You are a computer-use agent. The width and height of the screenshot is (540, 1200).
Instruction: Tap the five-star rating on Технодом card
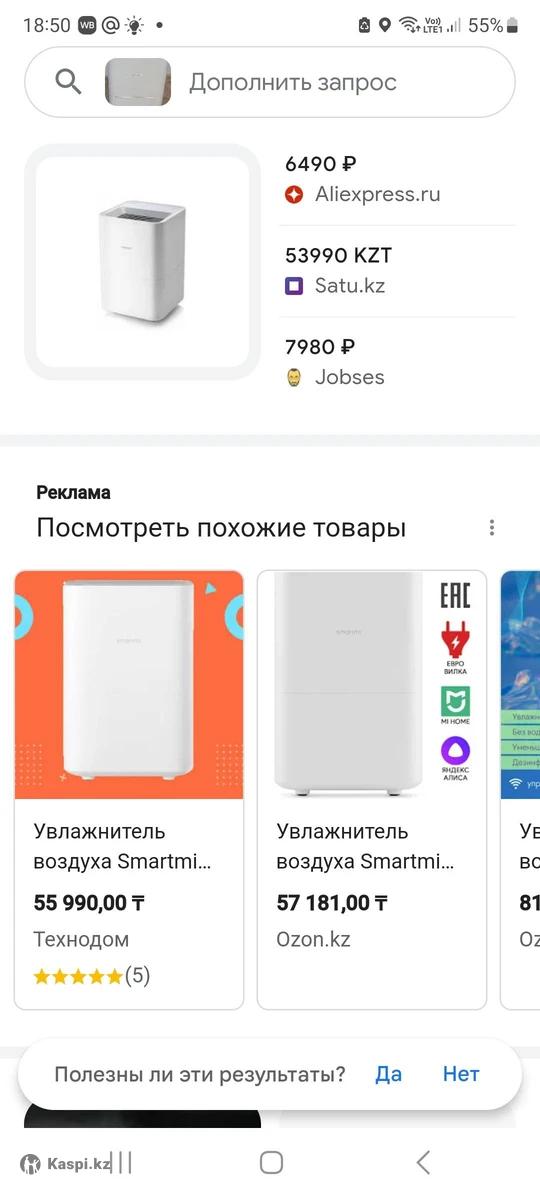point(78,976)
